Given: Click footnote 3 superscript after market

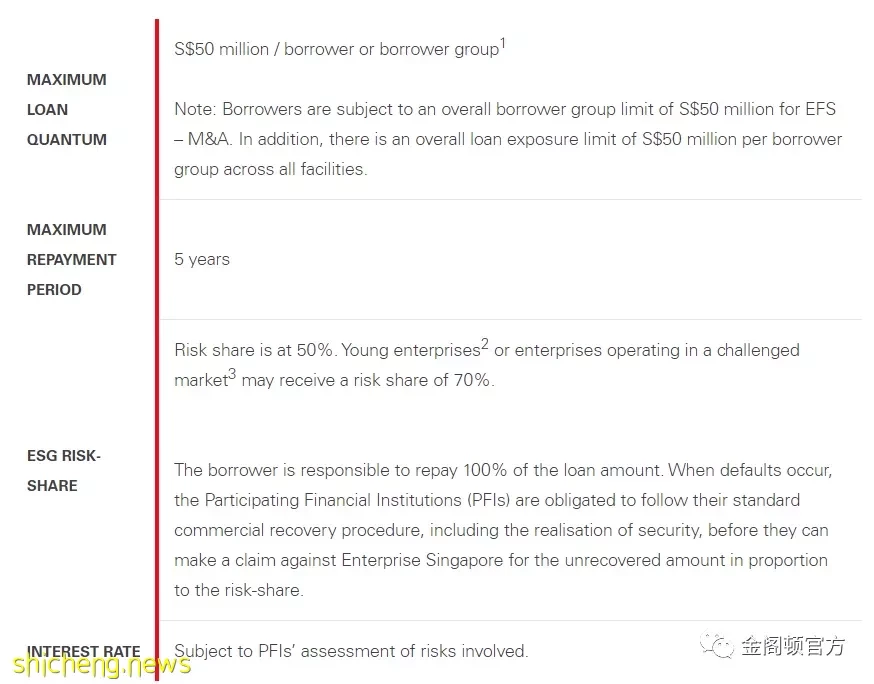Looking at the screenshot, I should coord(232,374).
